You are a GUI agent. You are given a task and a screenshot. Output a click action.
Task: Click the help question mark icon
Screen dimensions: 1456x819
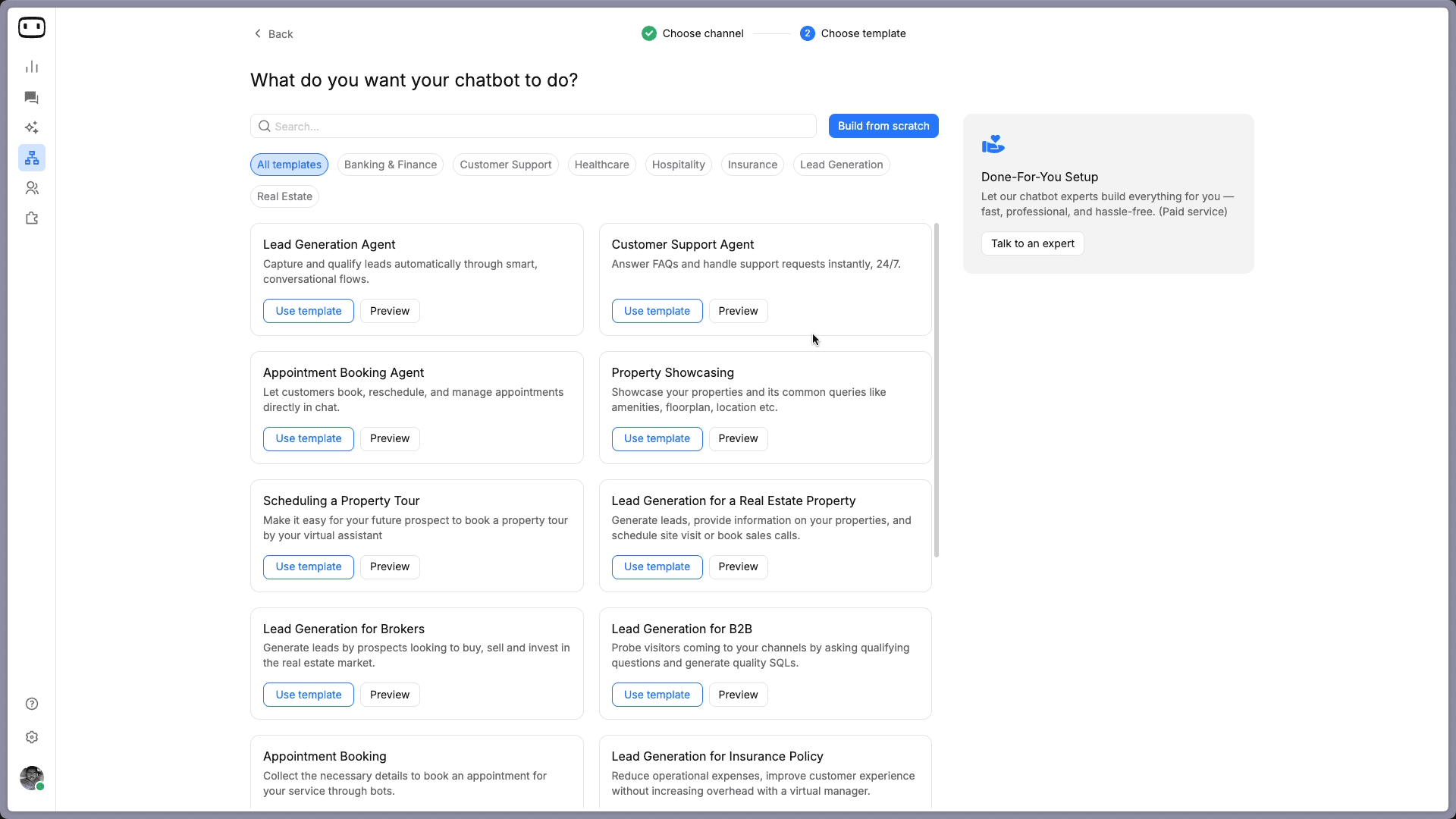click(x=32, y=704)
